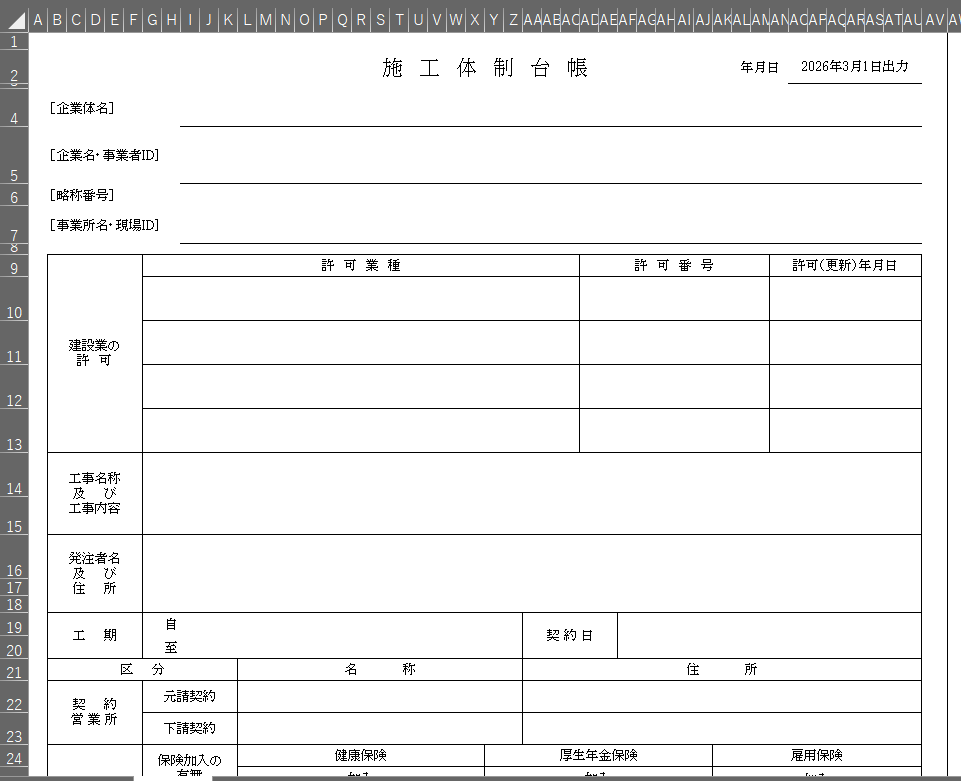Select the 2026年3月1日出力 date cell
Screen dimensions: 961x781
click(x=854, y=67)
